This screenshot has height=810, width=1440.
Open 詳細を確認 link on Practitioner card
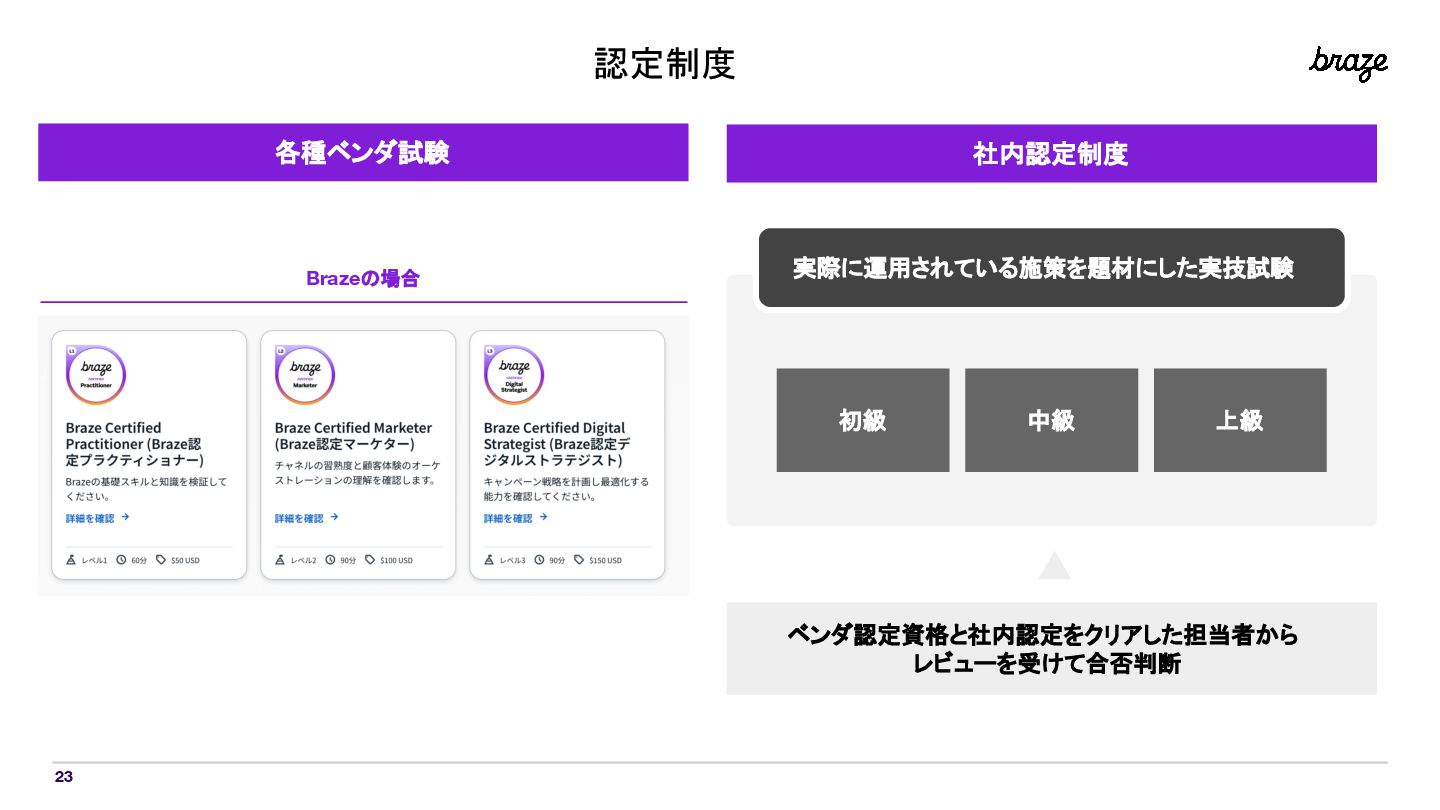pos(97,518)
